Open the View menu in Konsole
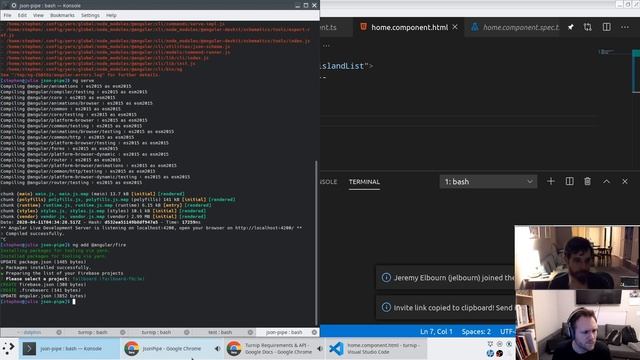This screenshot has height=360, width=640. click(x=38, y=15)
